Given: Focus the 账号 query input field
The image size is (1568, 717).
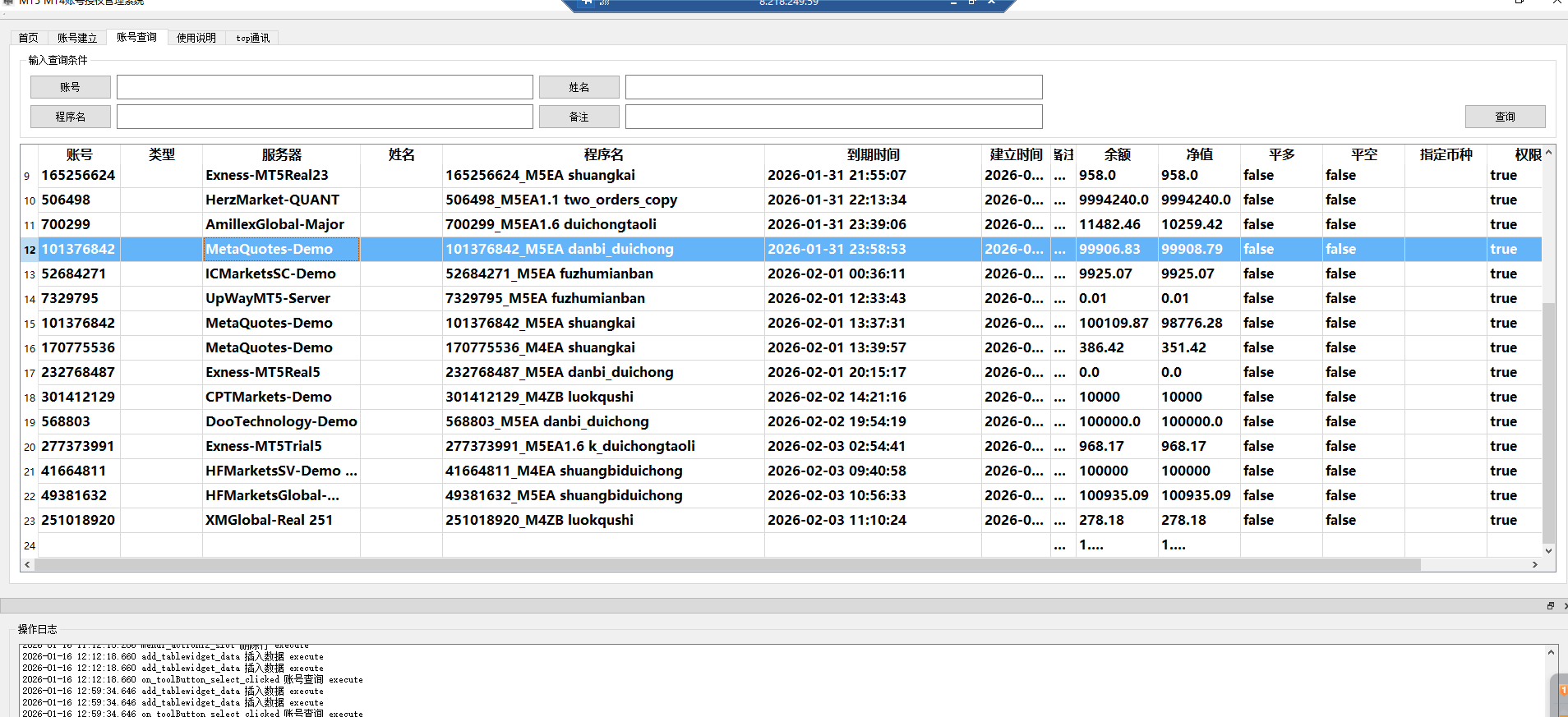Looking at the screenshot, I should [x=325, y=87].
